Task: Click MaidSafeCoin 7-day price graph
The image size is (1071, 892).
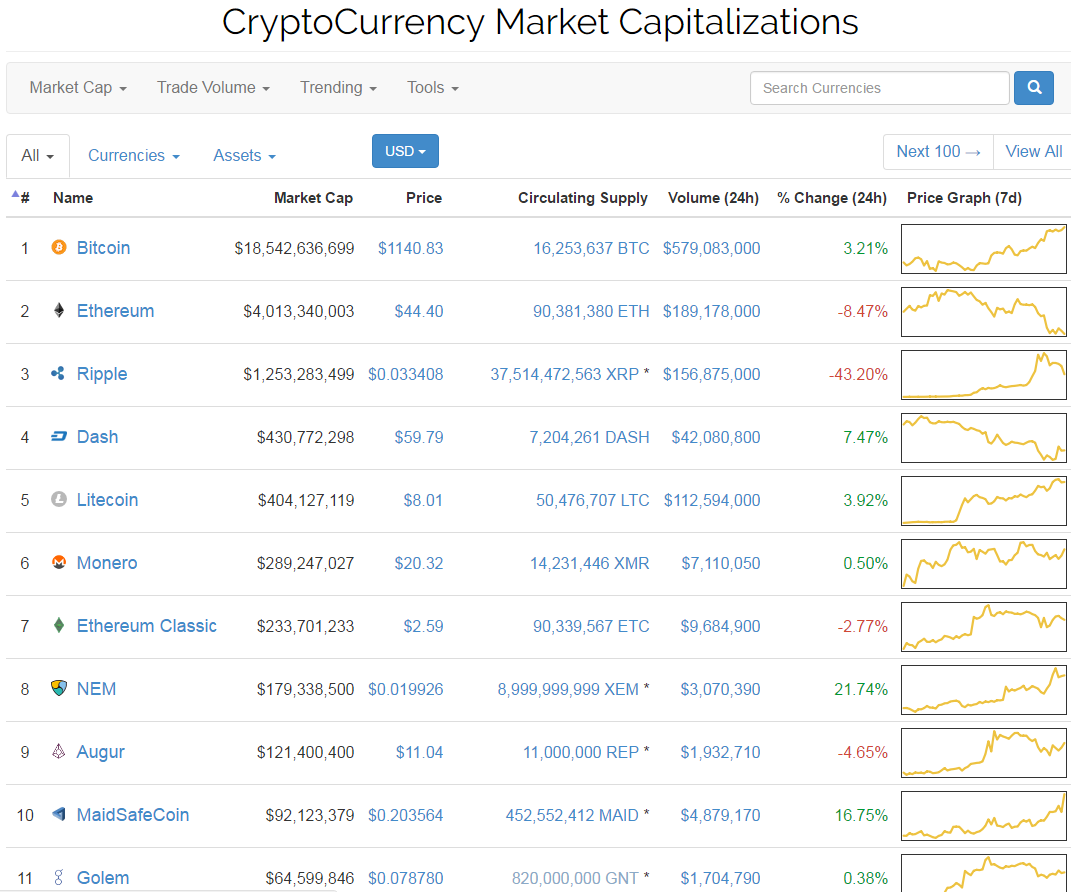Action: coord(984,816)
